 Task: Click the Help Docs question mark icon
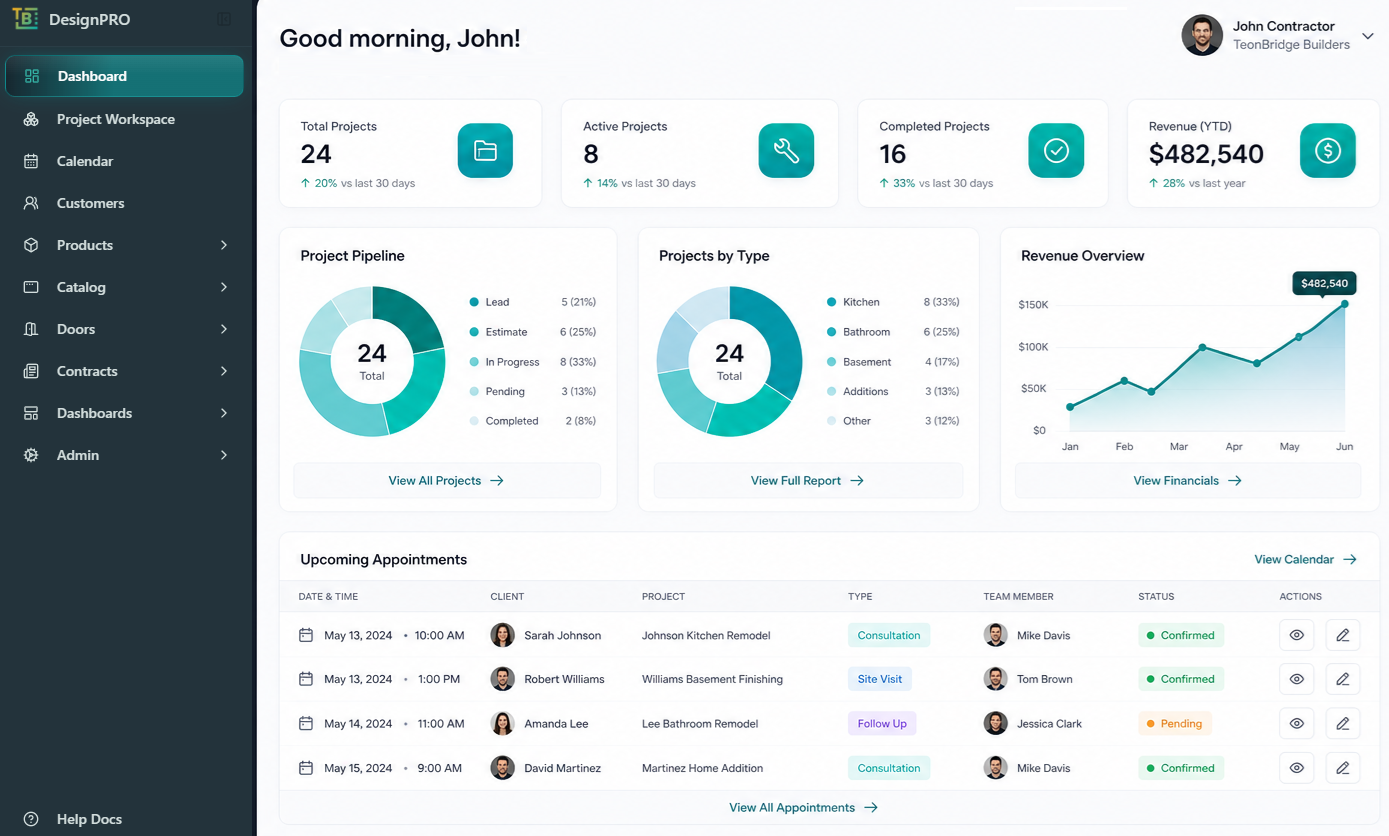(31, 819)
